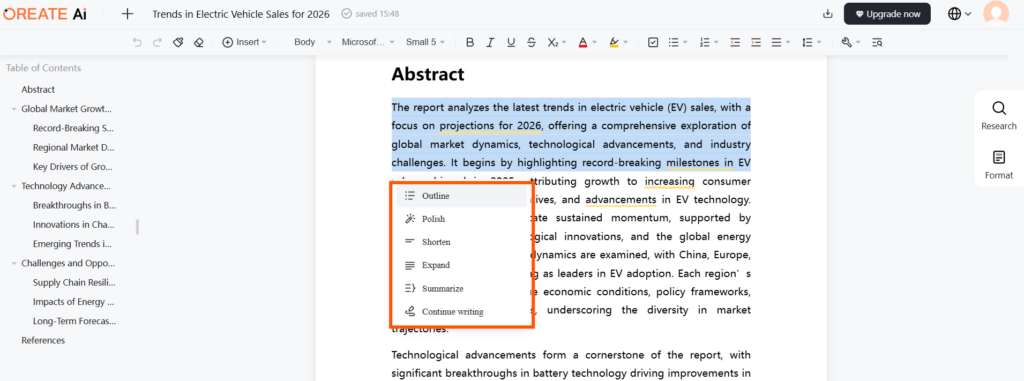Image resolution: width=1024 pixels, height=381 pixels.
Task: Collapse Technology Advance… section
Action: tap(14, 186)
